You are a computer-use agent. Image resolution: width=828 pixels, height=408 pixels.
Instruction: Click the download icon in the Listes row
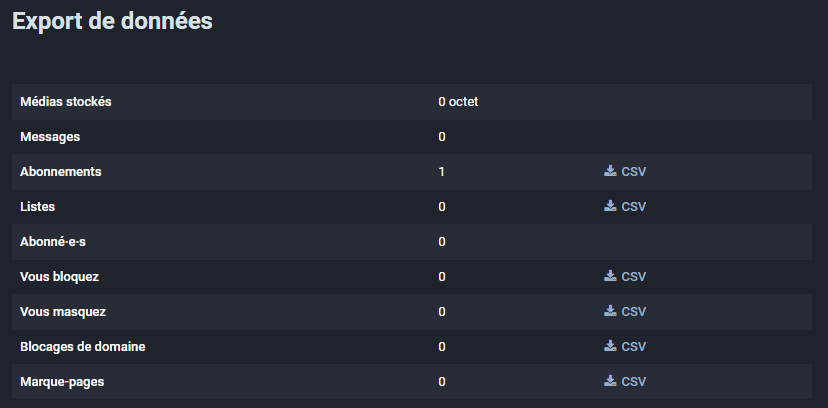pos(610,206)
